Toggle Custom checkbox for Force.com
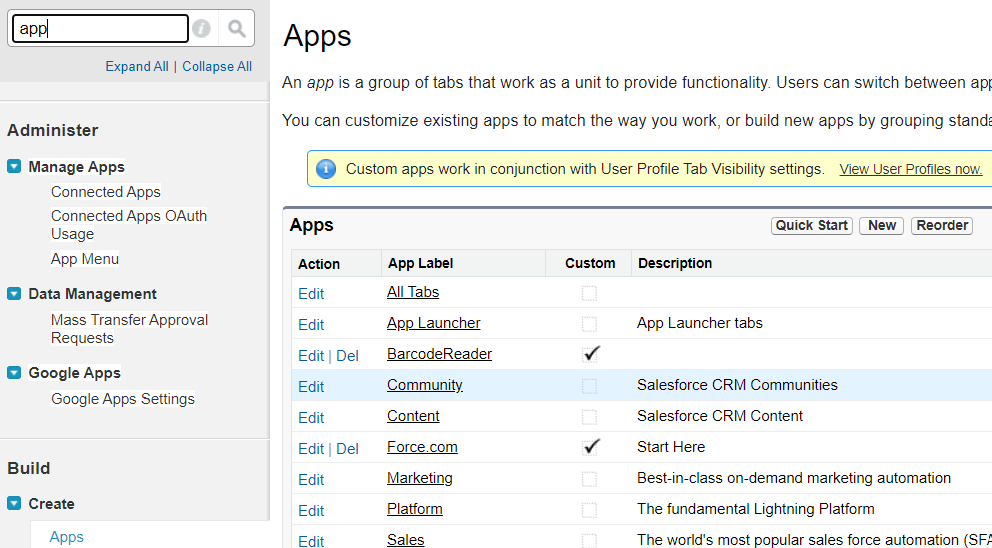This screenshot has height=548, width=992. click(590, 447)
